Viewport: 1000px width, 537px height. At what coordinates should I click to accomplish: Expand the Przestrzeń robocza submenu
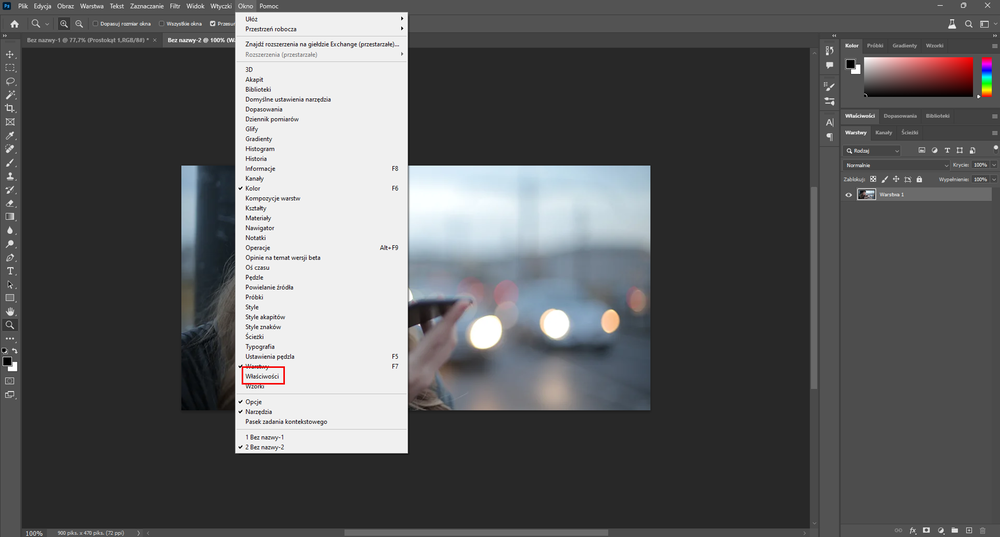coord(321,29)
